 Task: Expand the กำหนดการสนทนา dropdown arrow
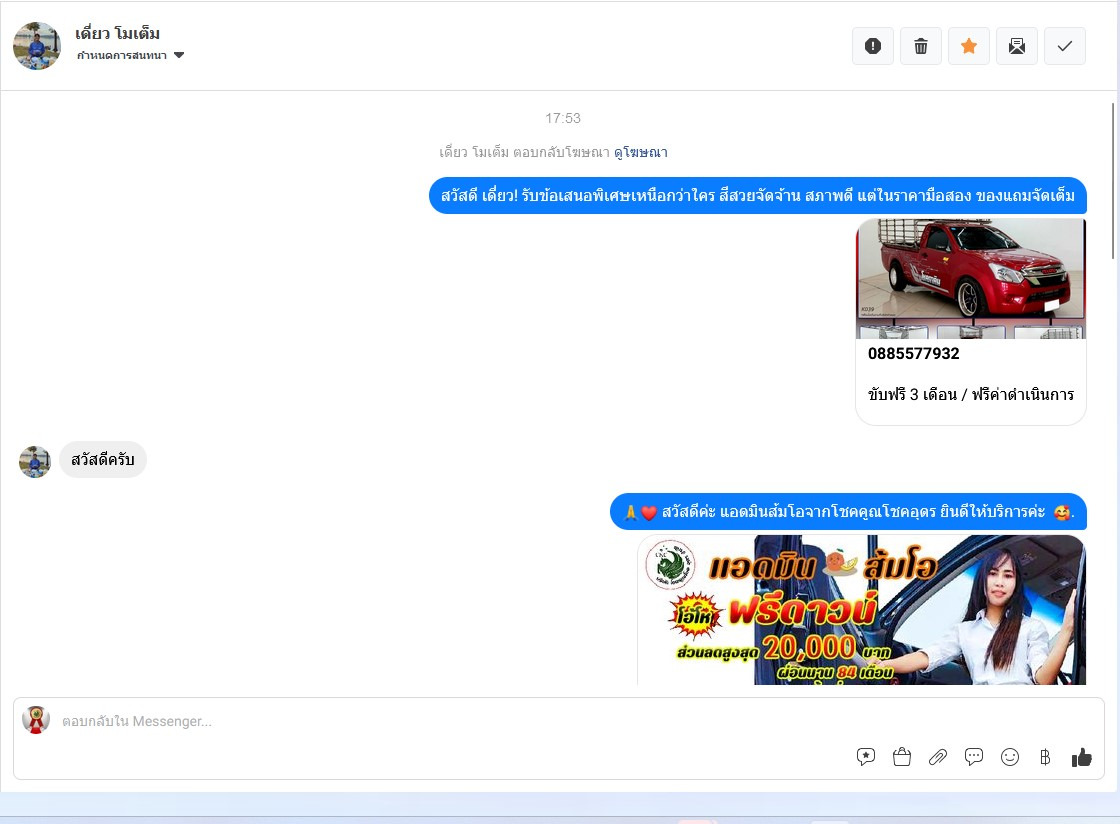coord(179,55)
